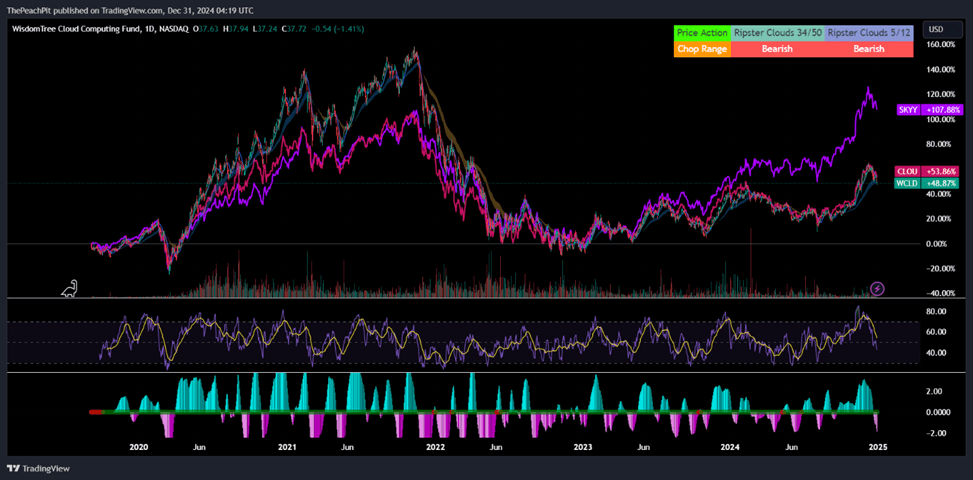This screenshot has height=480, width=973.
Task: Click the TradingView logo in bottom corner
Action: [31, 468]
